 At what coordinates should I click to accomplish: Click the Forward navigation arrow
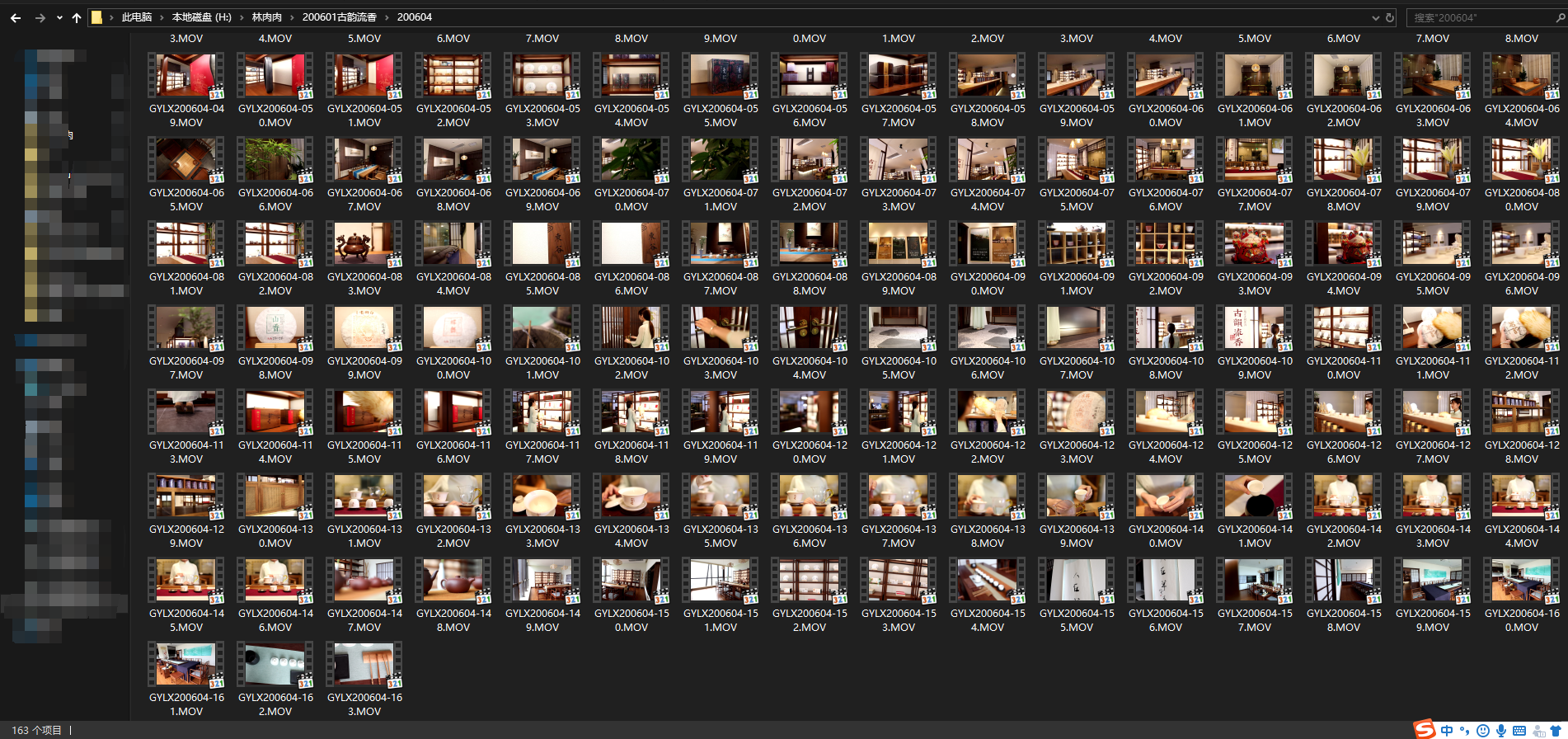pos(40,17)
